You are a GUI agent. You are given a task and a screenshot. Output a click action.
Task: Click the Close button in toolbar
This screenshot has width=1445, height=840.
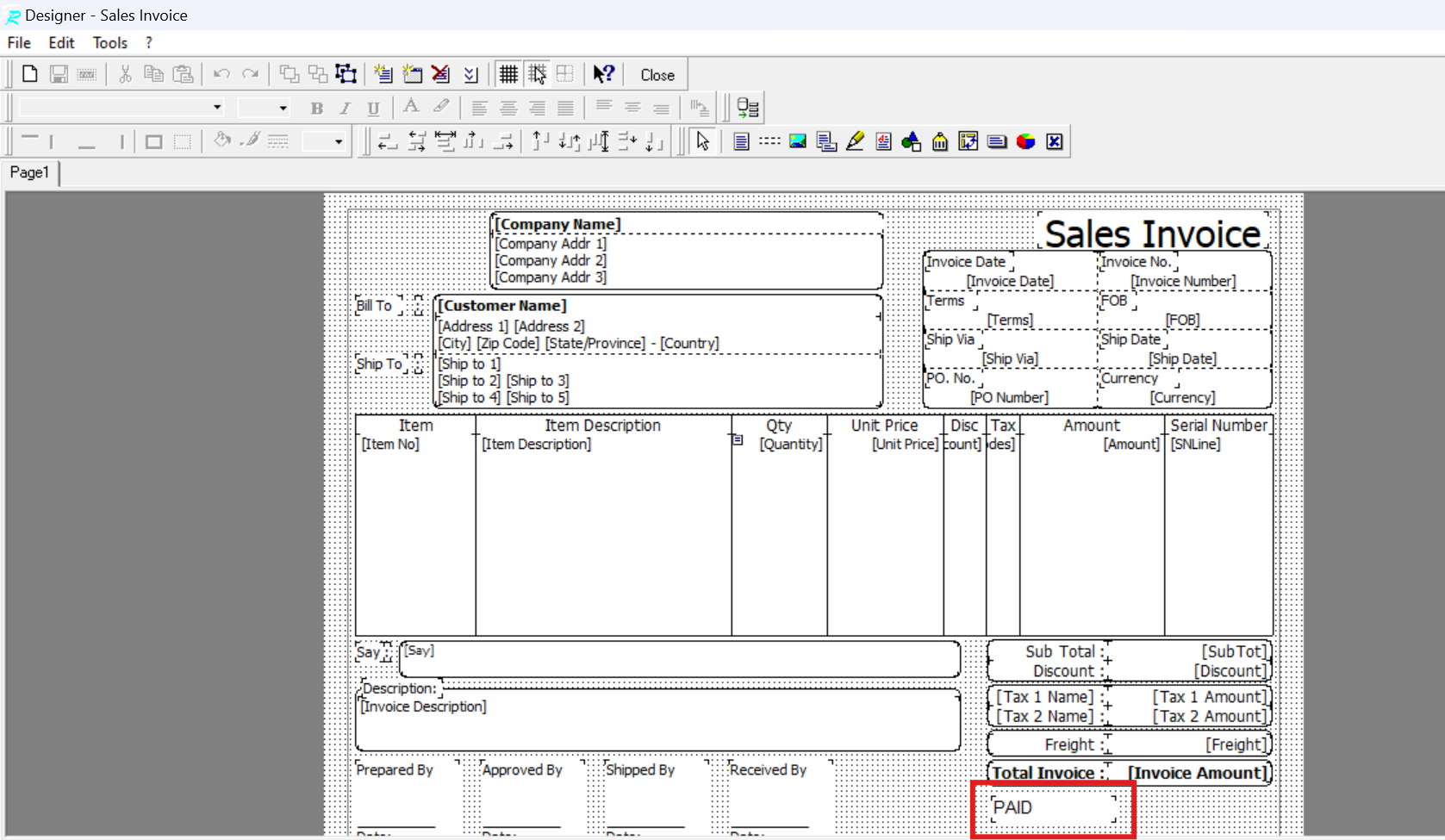[657, 75]
